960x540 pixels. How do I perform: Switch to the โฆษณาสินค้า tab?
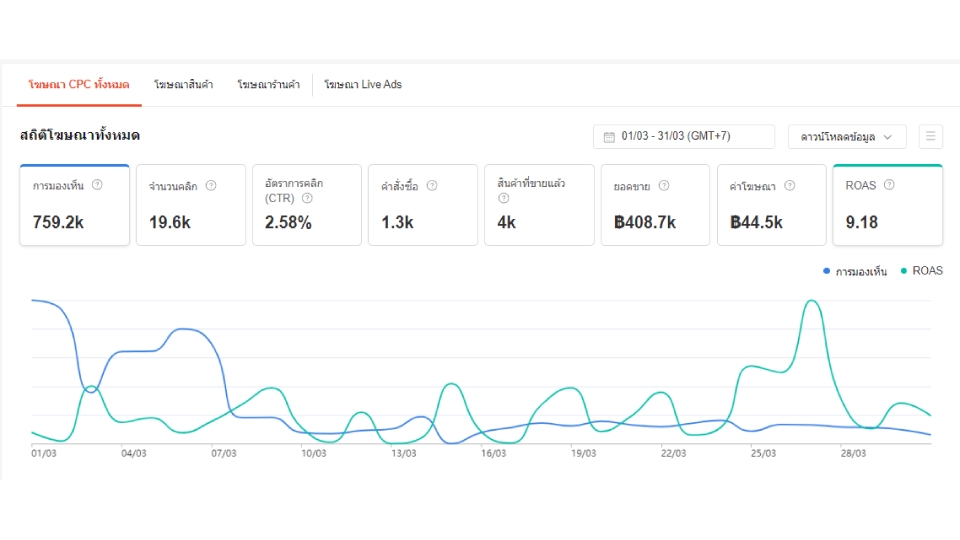click(x=184, y=84)
